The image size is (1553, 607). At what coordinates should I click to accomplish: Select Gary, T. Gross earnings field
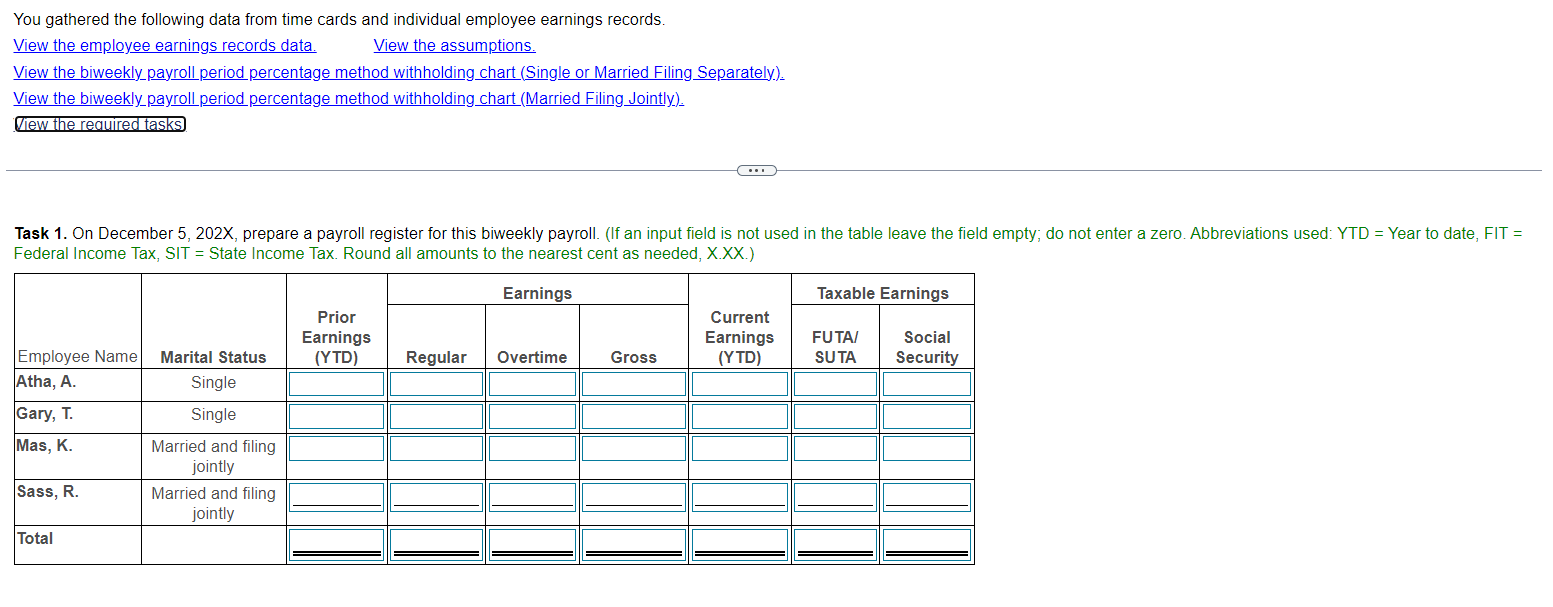[x=633, y=416]
